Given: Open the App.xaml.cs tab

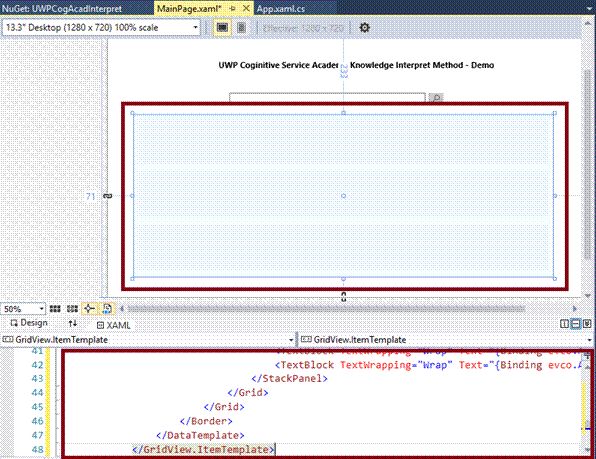Looking at the screenshot, I should point(281,9).
